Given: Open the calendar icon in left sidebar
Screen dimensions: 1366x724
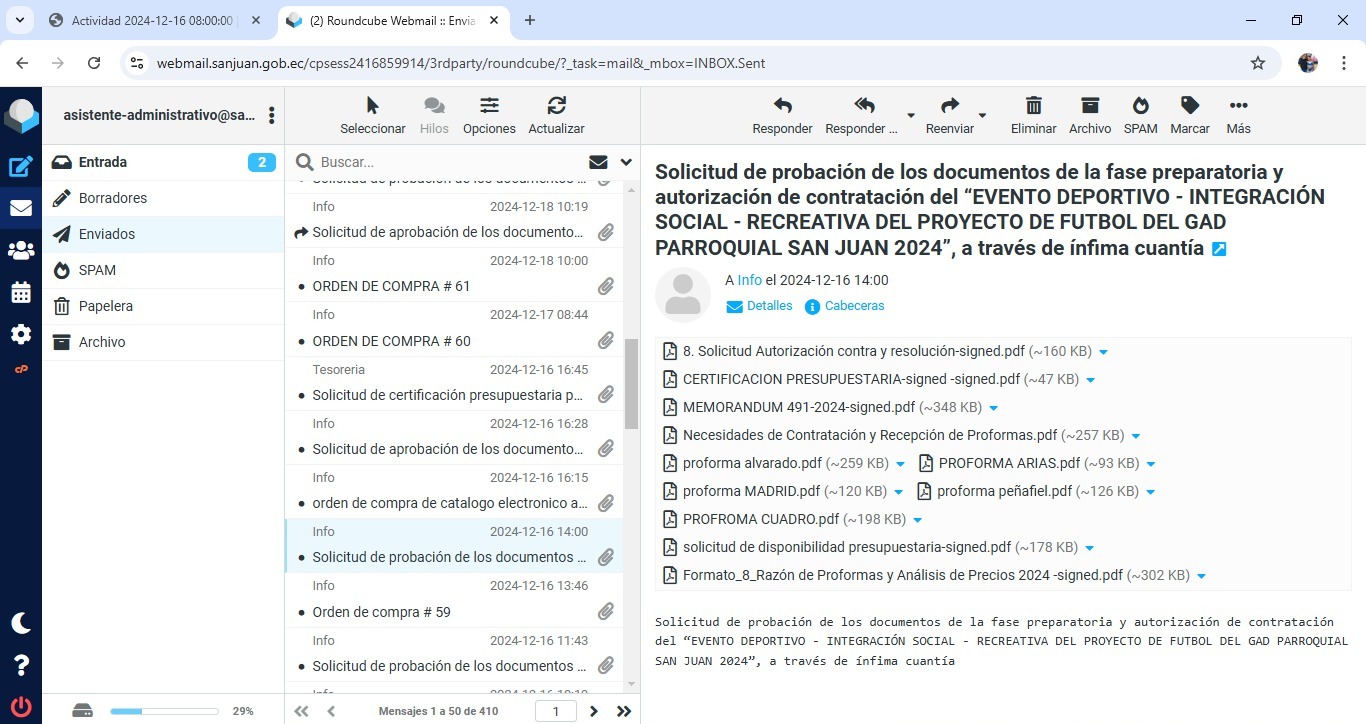Looking at the screenshot, I should (x=21, y=293).
